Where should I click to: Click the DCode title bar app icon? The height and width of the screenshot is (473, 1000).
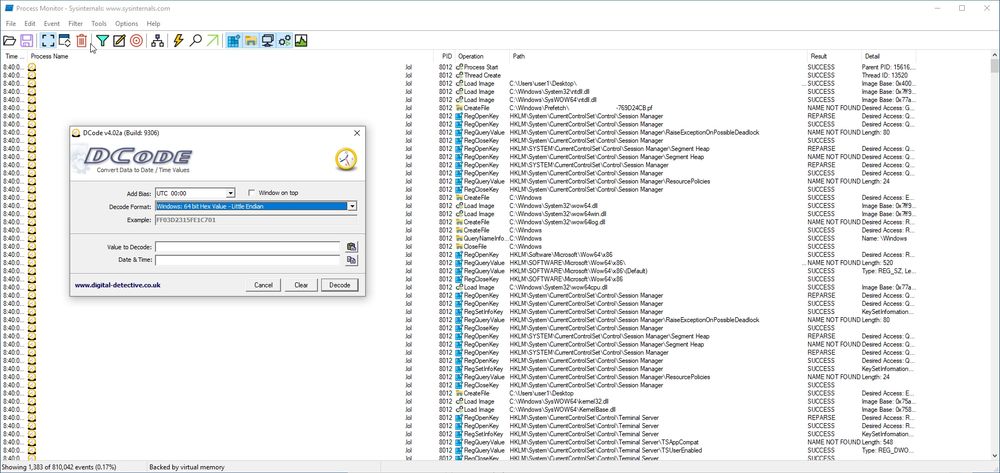pyautogui.click(x=76, y=133)
